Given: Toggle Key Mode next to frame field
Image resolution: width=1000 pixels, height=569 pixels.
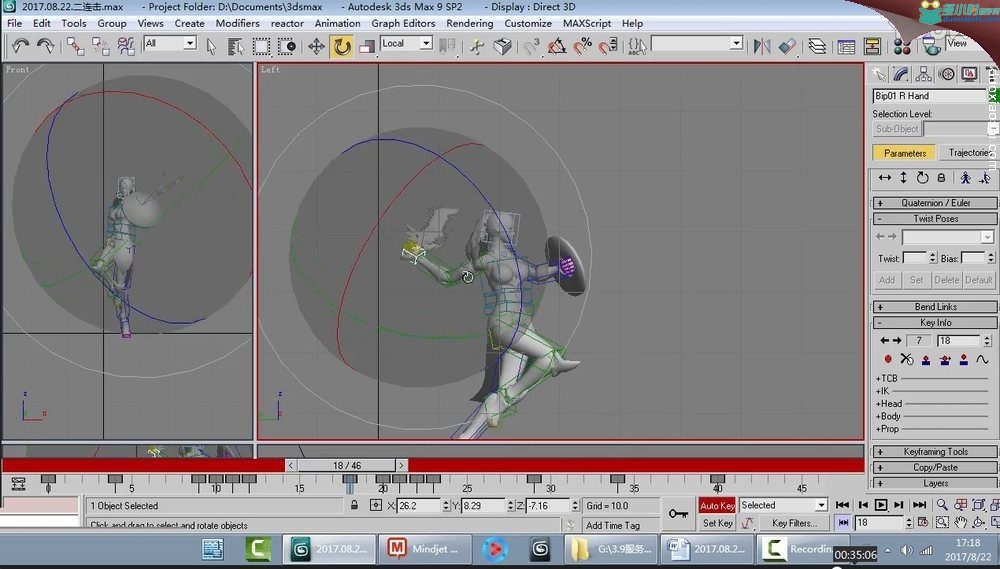Looking at the screenshot, I should click(x=843, y=522).
